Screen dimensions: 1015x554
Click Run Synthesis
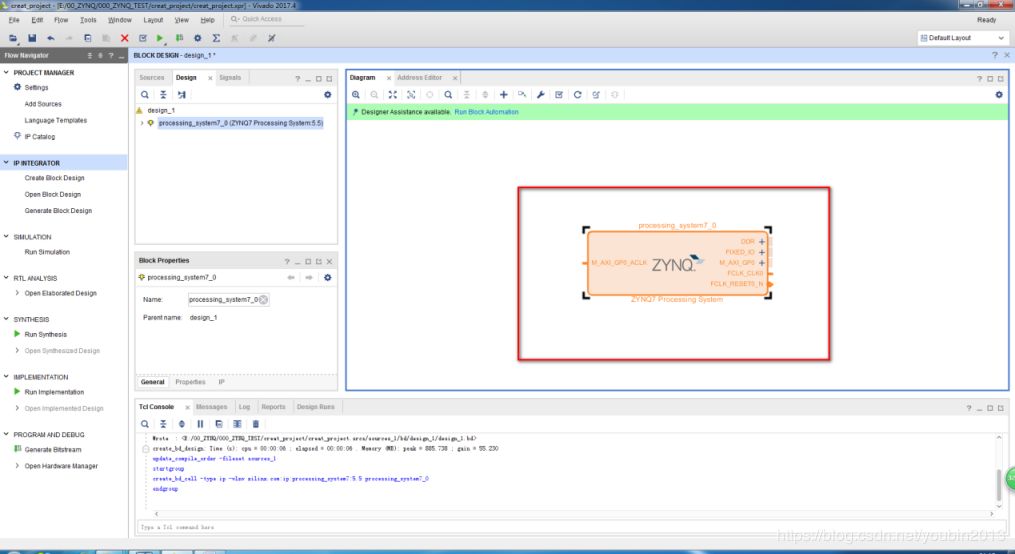pos(45,335)
